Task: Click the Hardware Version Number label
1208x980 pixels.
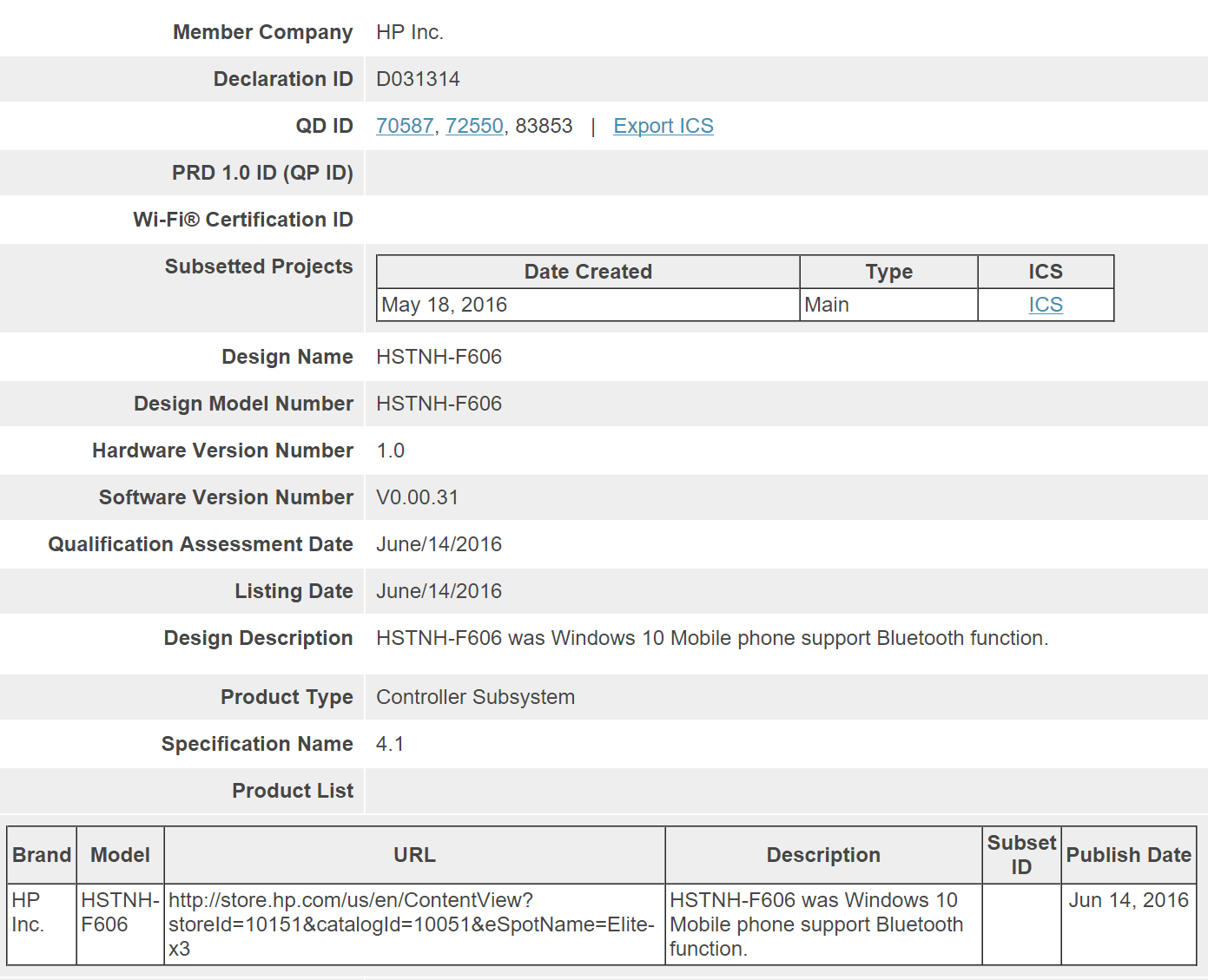Action: coord(223,451)
